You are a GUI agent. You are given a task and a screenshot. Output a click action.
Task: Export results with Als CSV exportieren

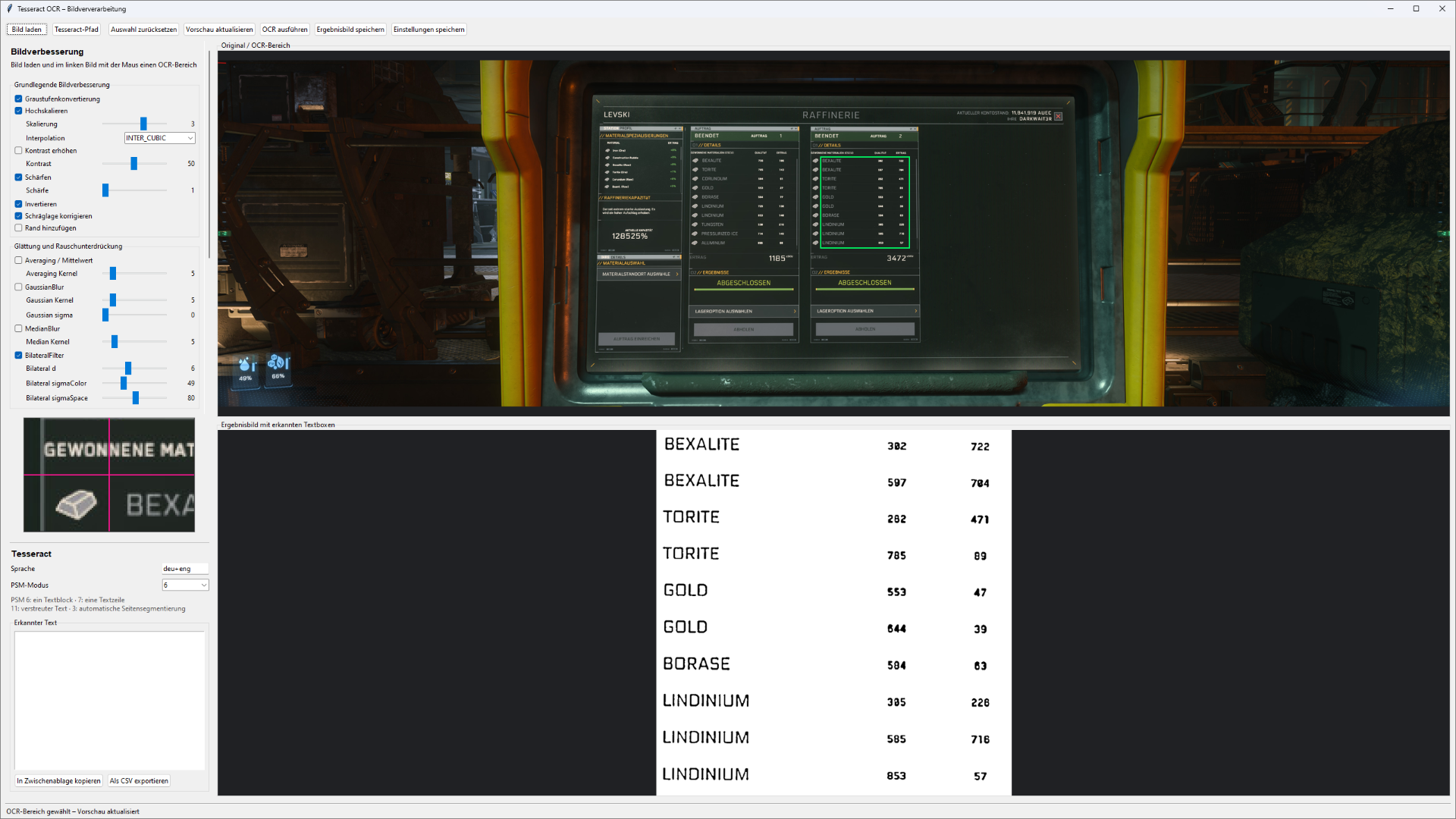pos(139,781)
